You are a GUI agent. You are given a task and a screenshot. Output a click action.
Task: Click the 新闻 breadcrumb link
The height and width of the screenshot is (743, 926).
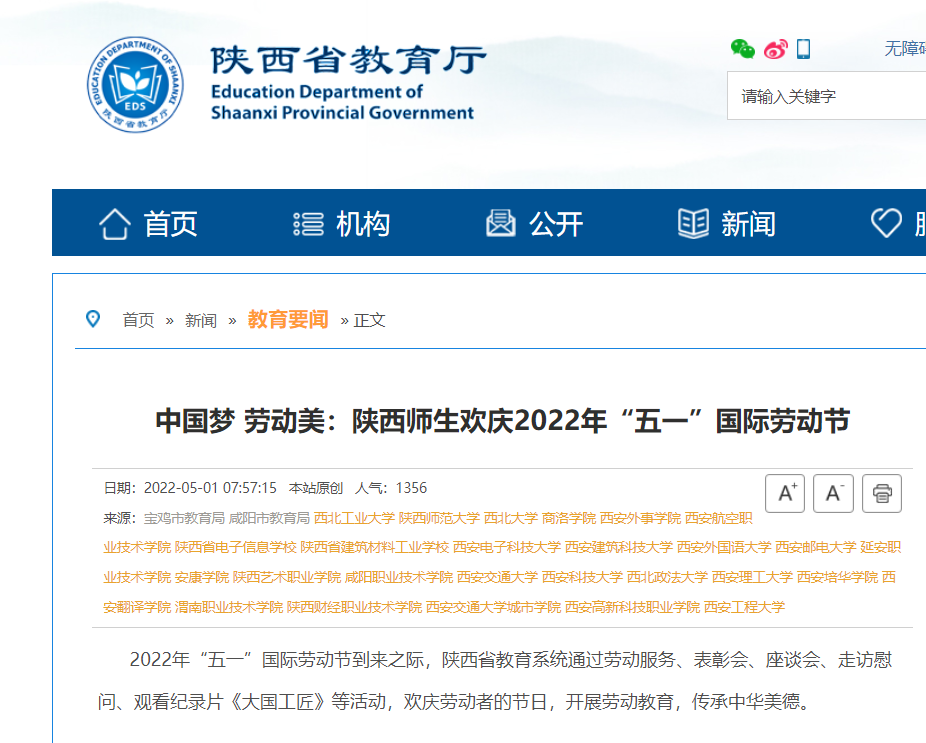[x=200, y=320]
